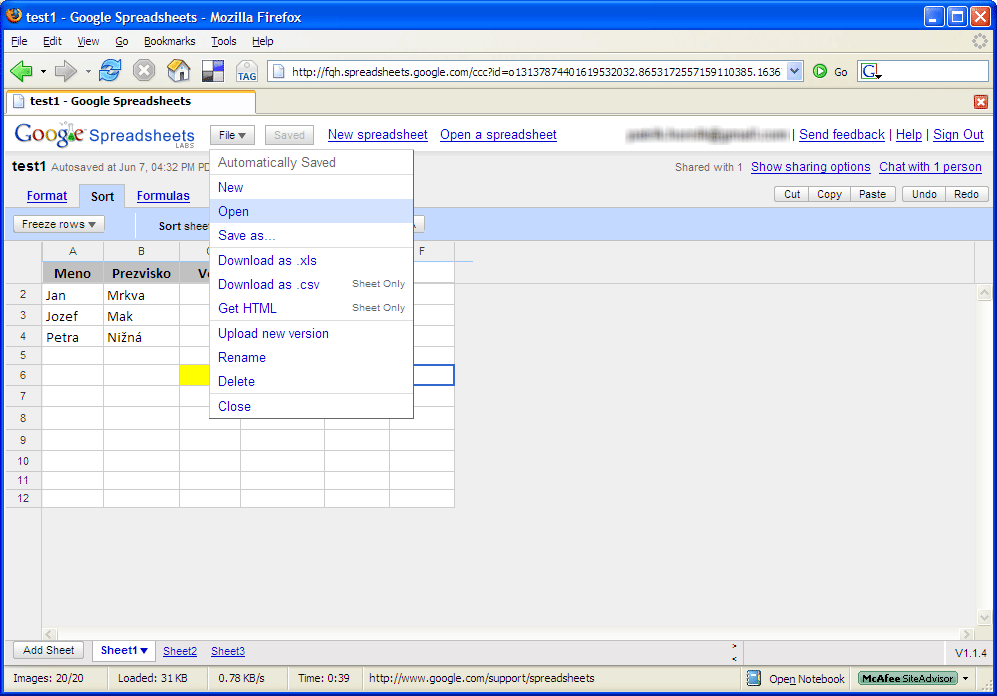This screenshot has width=997, height=696.
Task: Click the Send feedback link
Action: (842, 135)
